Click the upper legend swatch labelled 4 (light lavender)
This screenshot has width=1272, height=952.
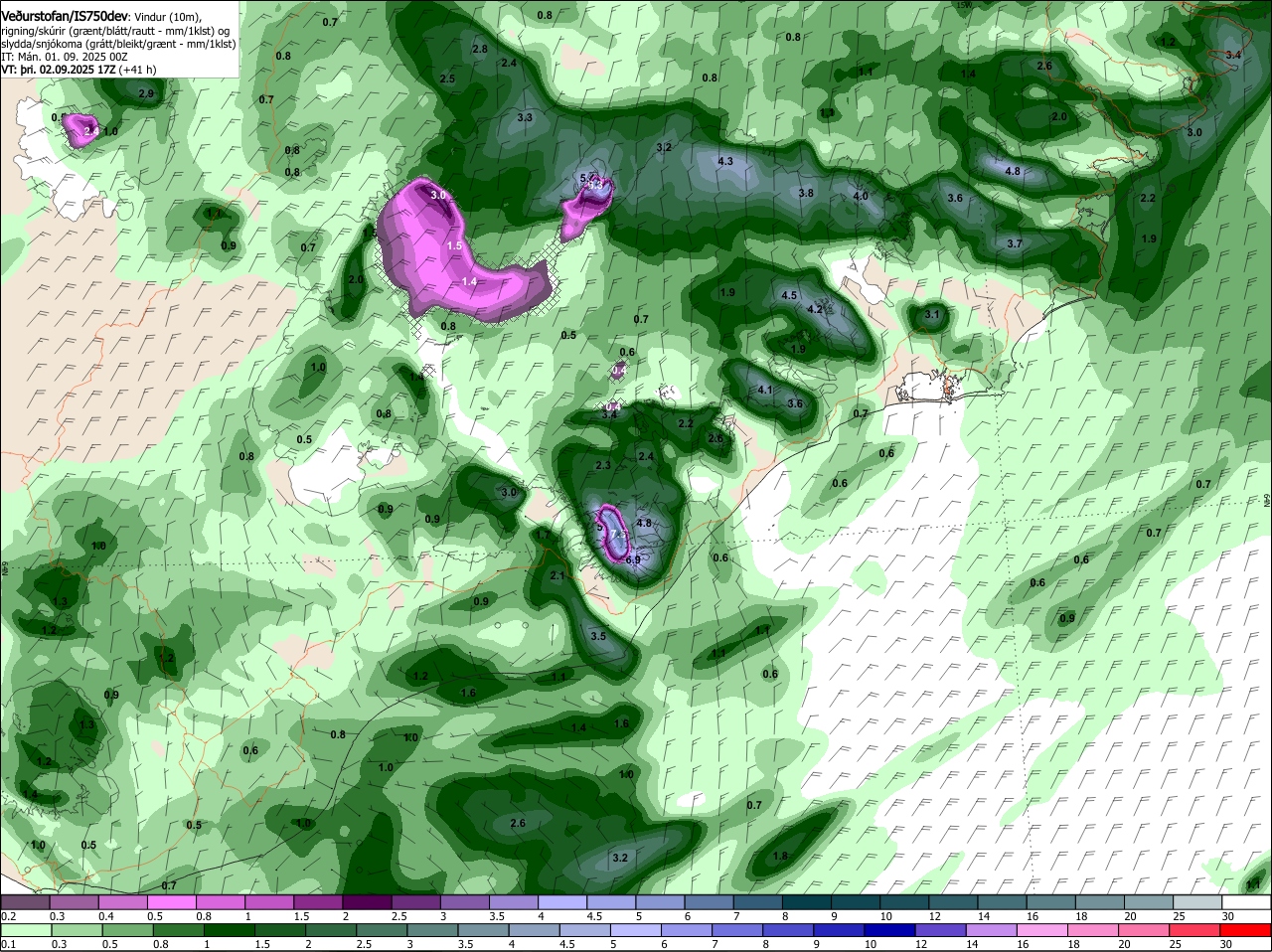coord(562,902)
